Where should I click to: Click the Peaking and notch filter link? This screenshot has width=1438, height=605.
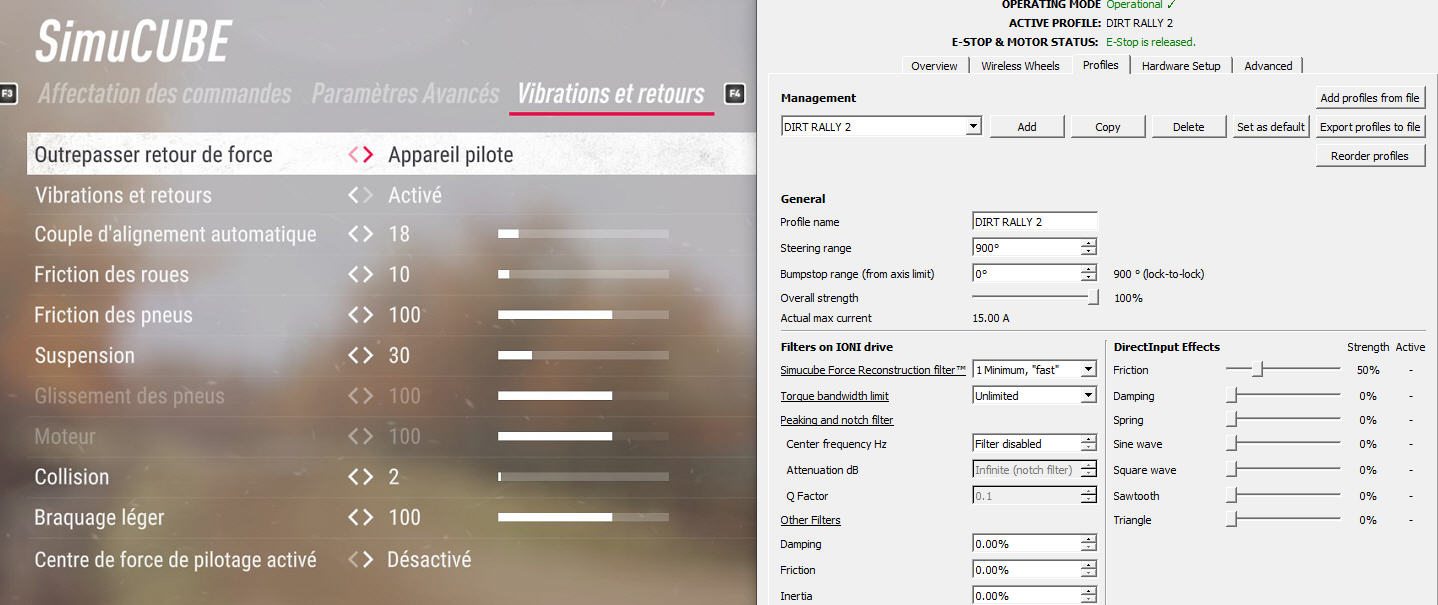pos(837,420)
